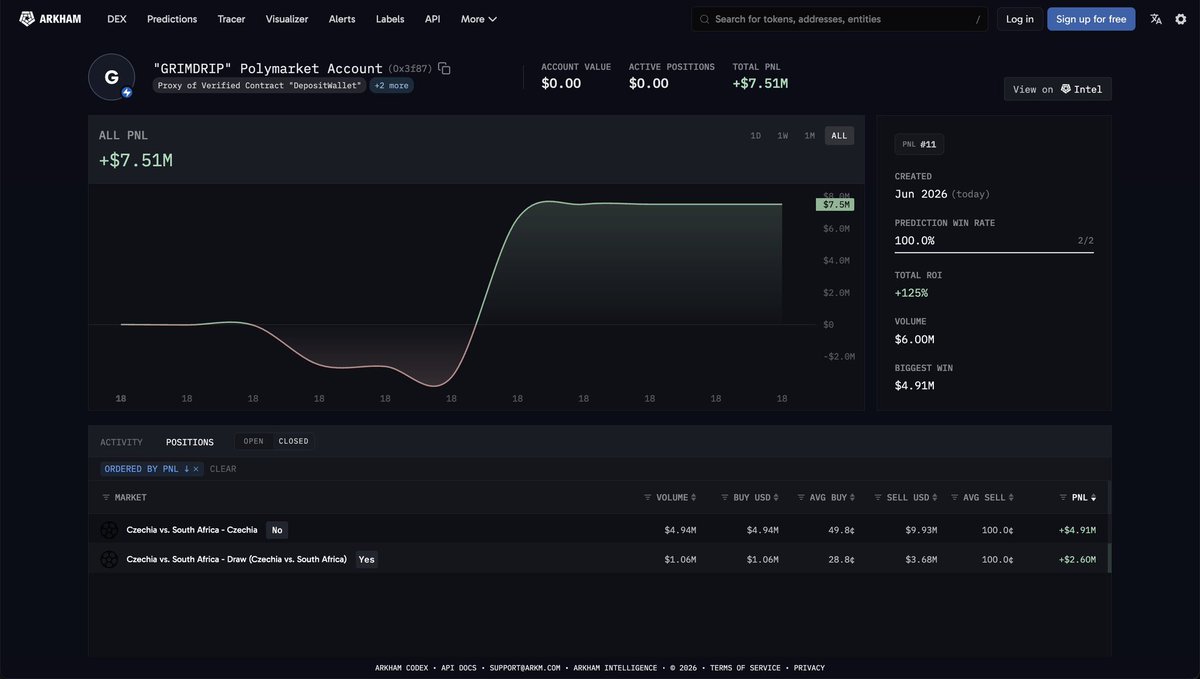Click the verified lightning badge on the avatar
The width and height of the screenshot is (1200, 679).
[127, 93]
